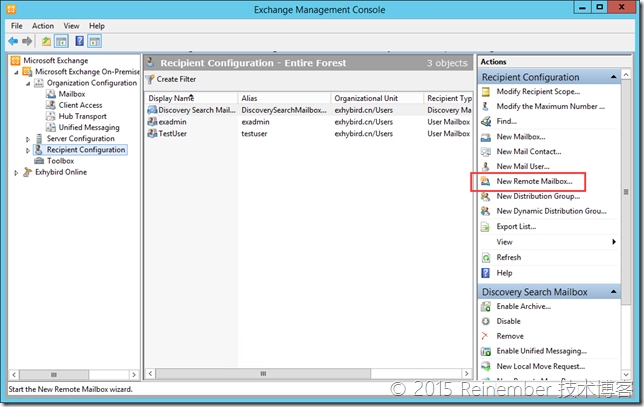The width and height of the screenshot is (644, 407).
Task: Click Create Filter link
Action: (176, 79)
